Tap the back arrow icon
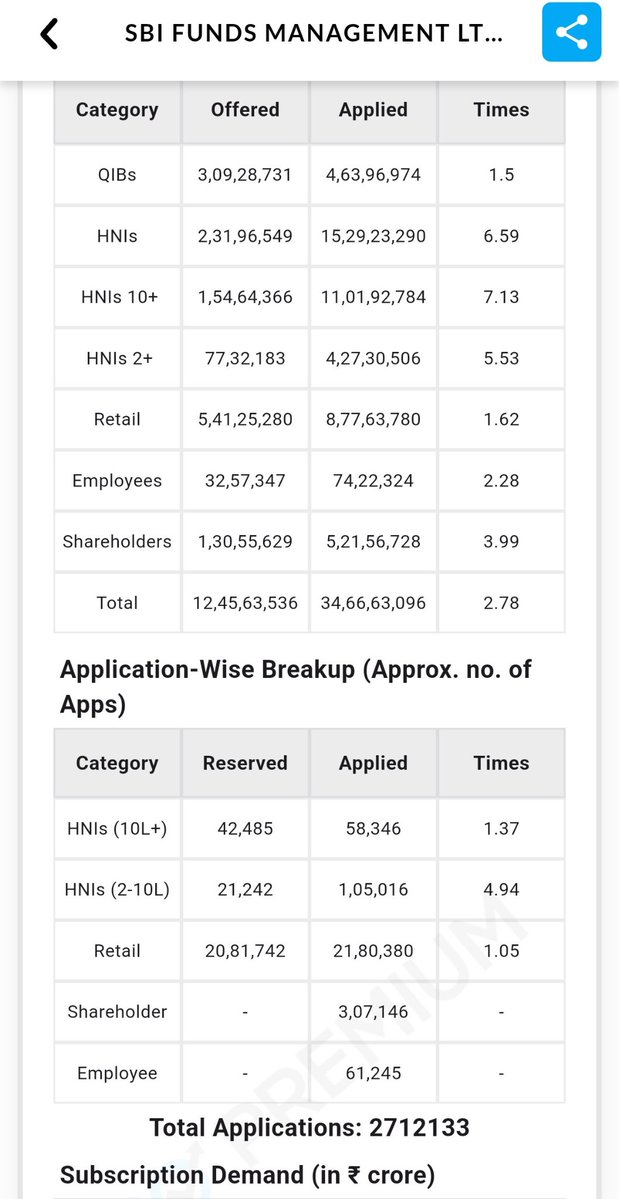 (49, 34)
